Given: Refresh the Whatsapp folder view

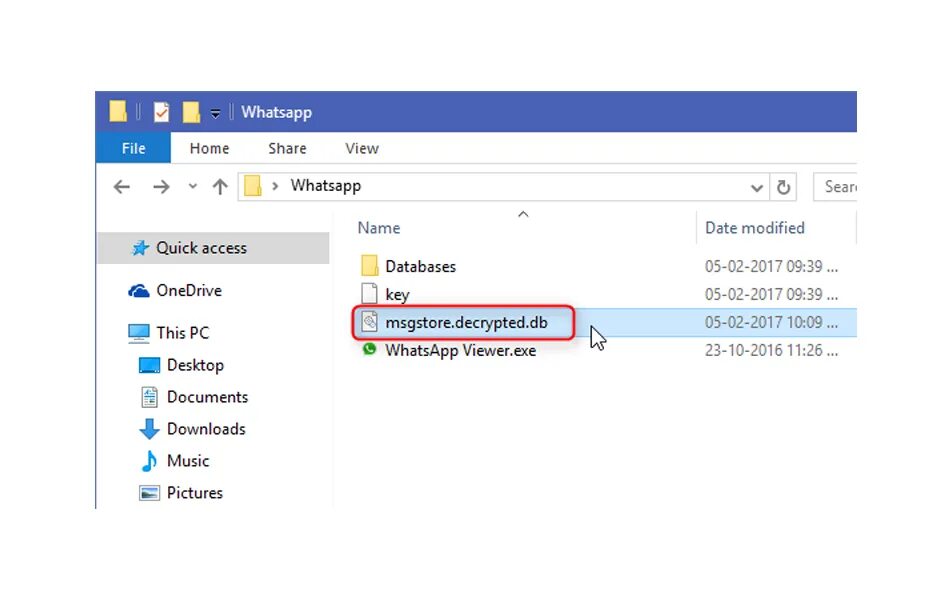Looking at the screenshot, I should click(x=783, y=187).
